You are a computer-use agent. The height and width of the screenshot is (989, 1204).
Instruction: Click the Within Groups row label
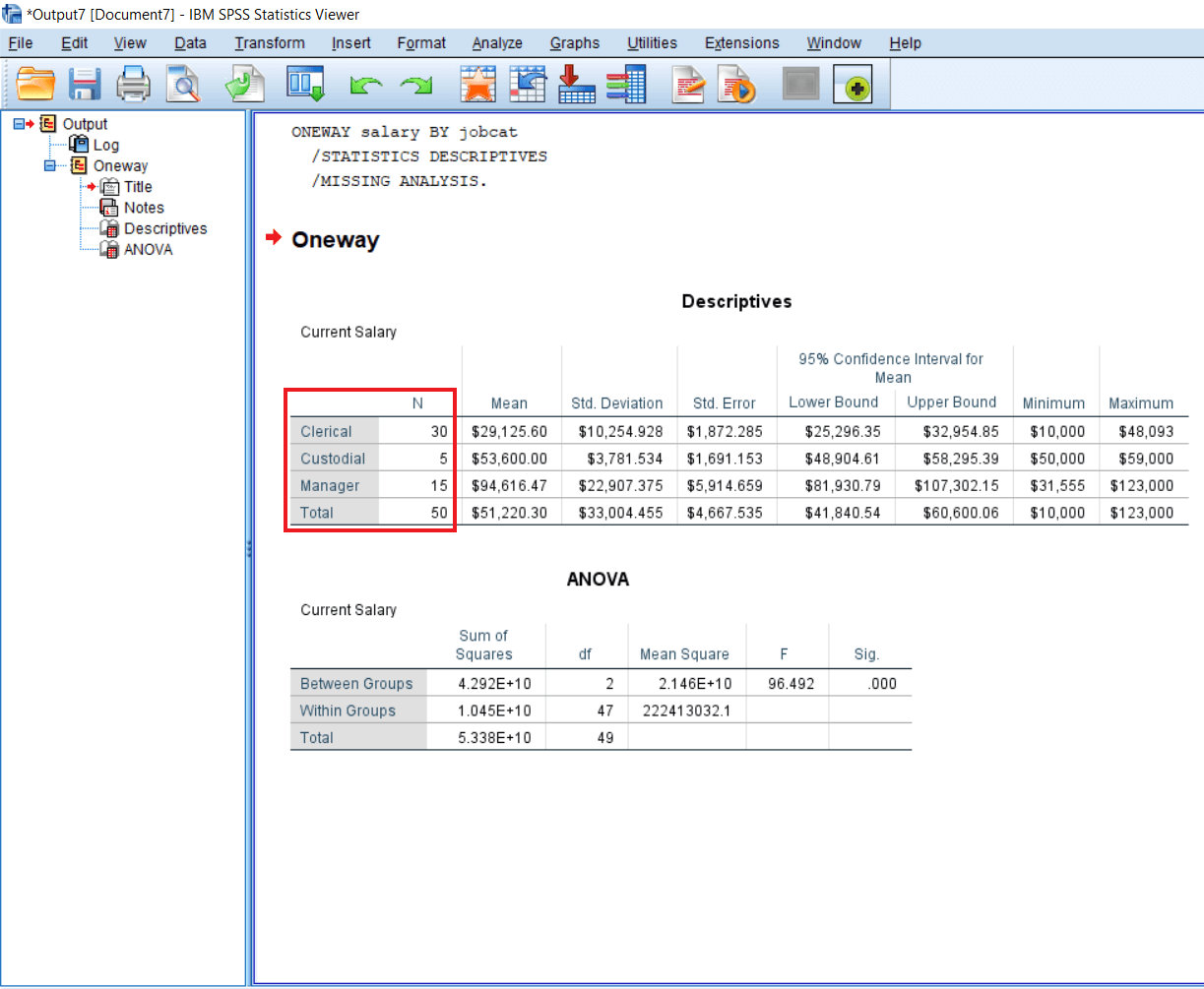[x=348, y=711]
